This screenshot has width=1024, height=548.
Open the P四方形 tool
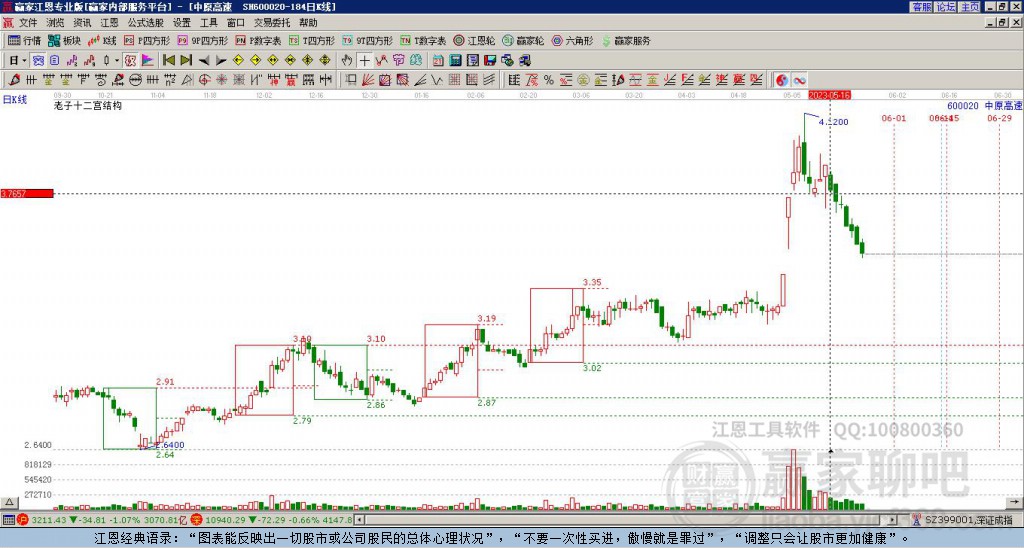[147, 40]
